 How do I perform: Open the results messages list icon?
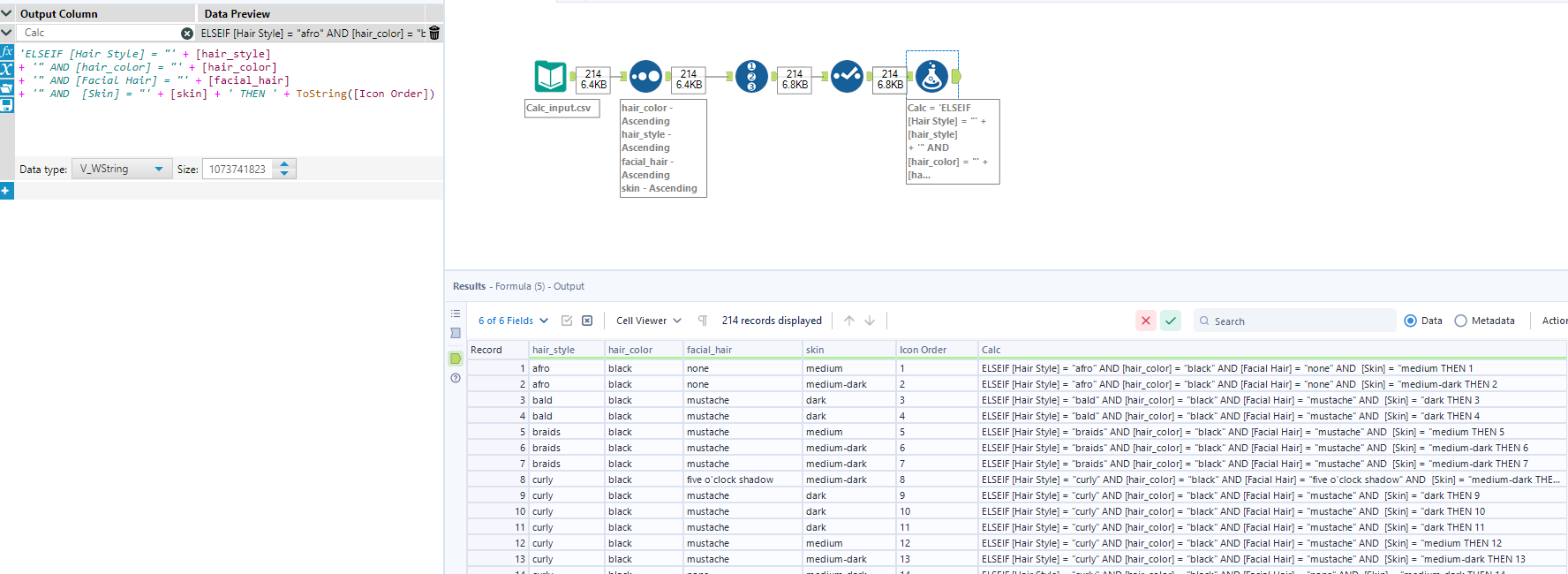456,313
